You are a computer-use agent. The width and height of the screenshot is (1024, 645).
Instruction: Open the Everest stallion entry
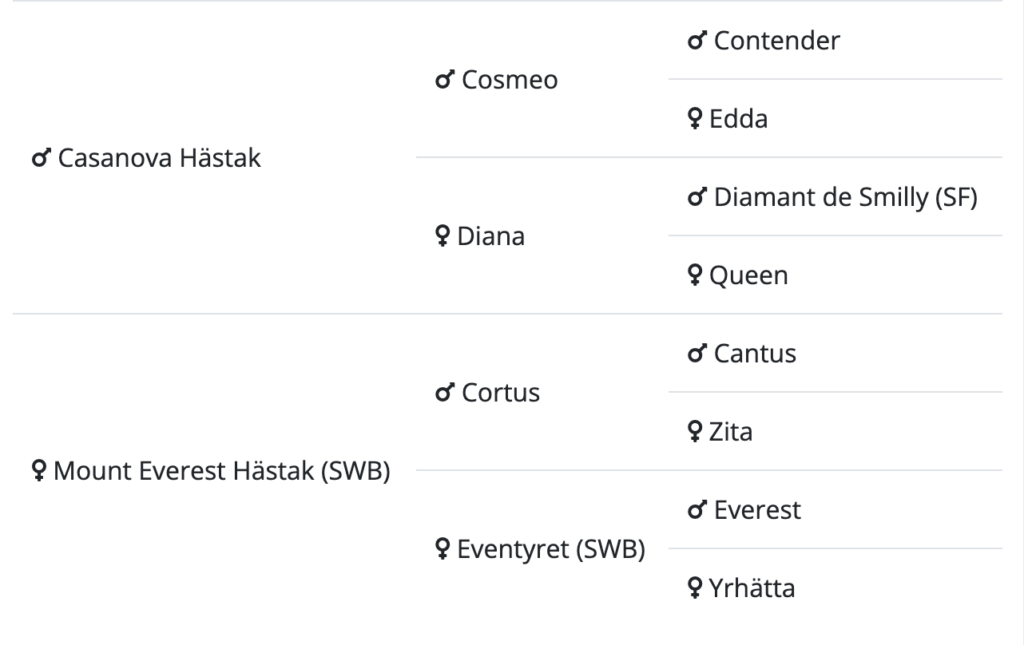coord(757,510)
